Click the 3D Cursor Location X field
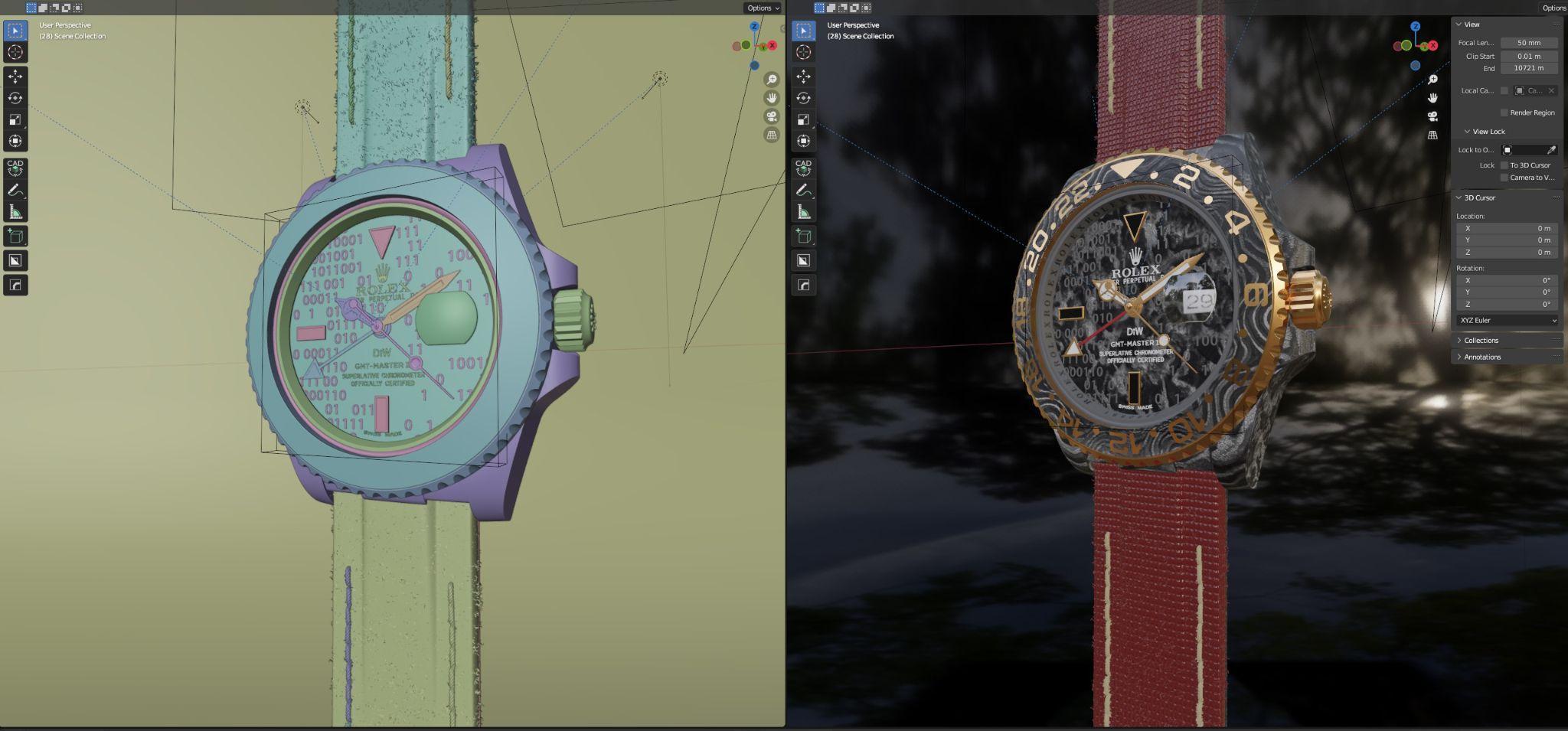Screen dimensions: 1568x731 [1508, 228]
